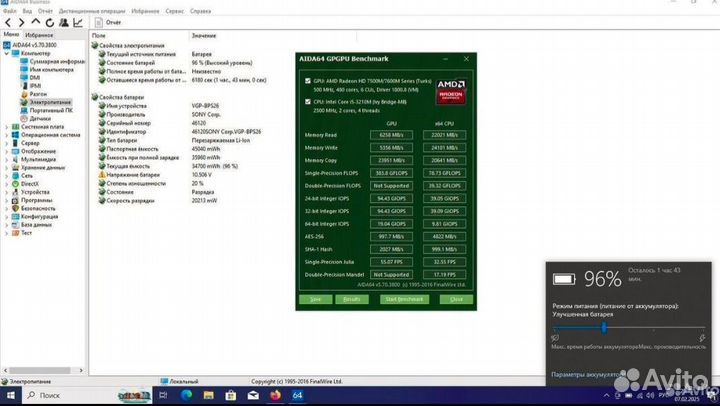Go forward with the right arrow toolbar icon
The width and height of the screenshot is (720, 406).
tap(22, 22)
